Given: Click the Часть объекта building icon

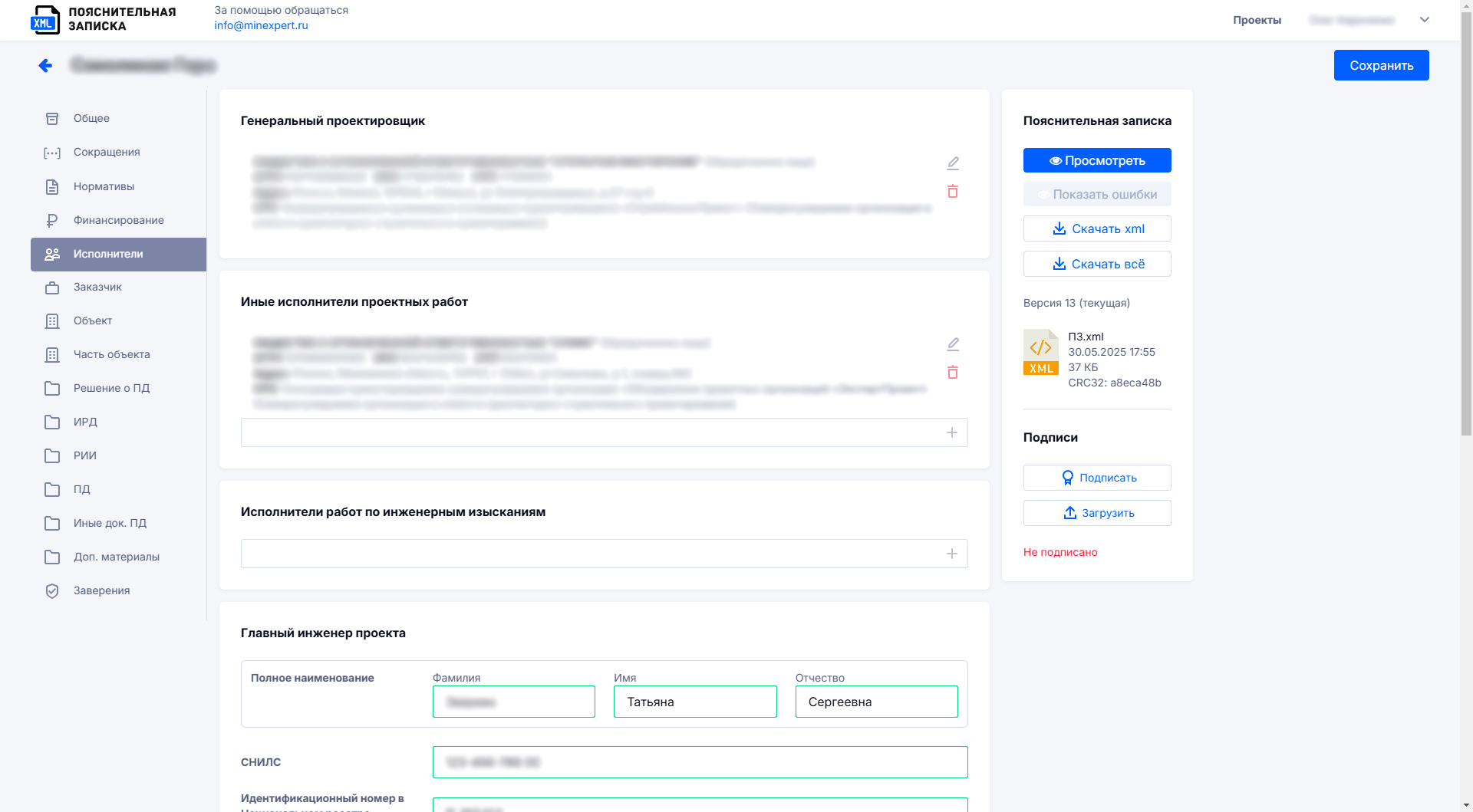Looking at the screenshot, I should (52, 355).
